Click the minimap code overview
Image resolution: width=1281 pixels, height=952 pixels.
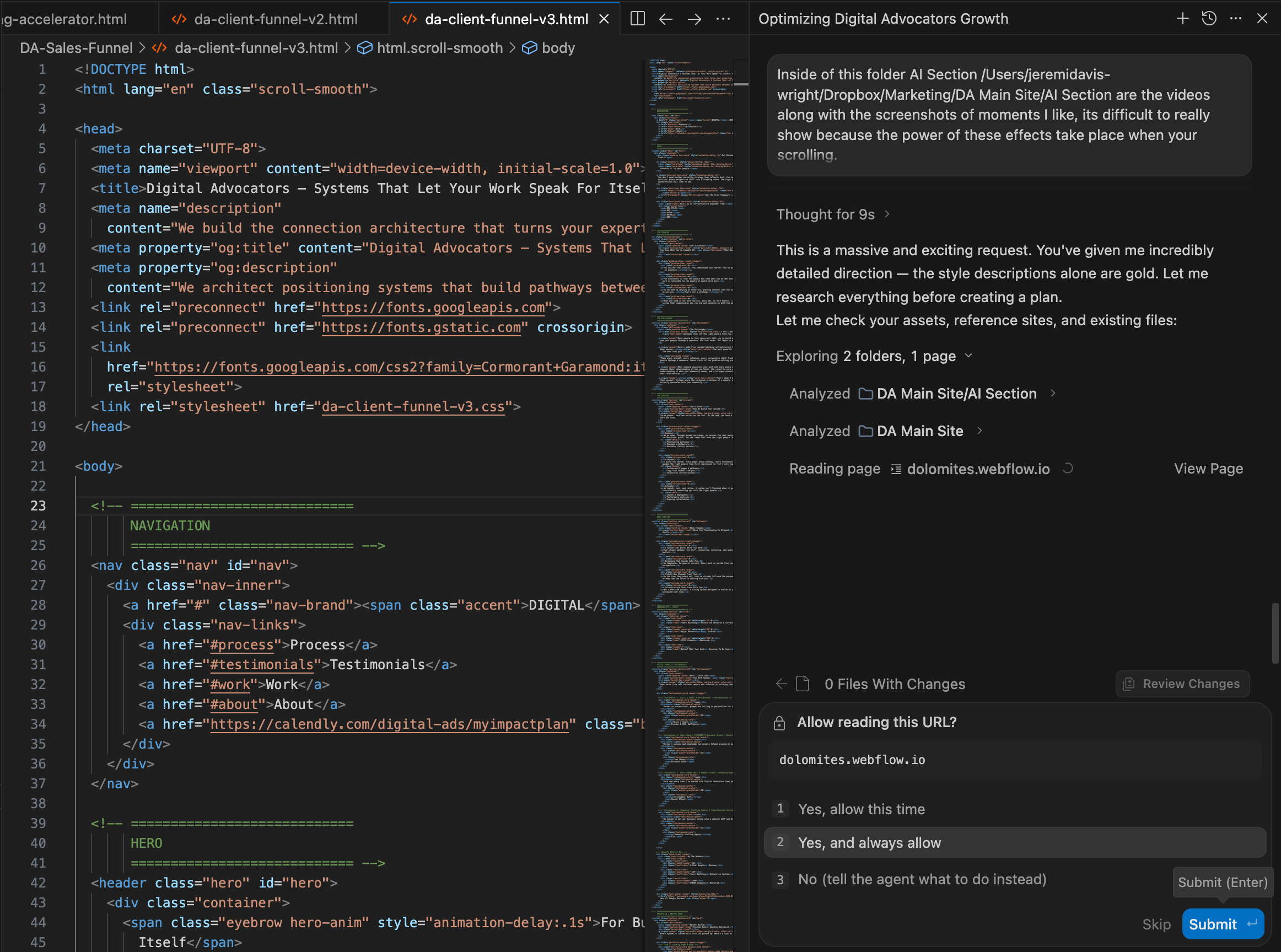point(689,504)
